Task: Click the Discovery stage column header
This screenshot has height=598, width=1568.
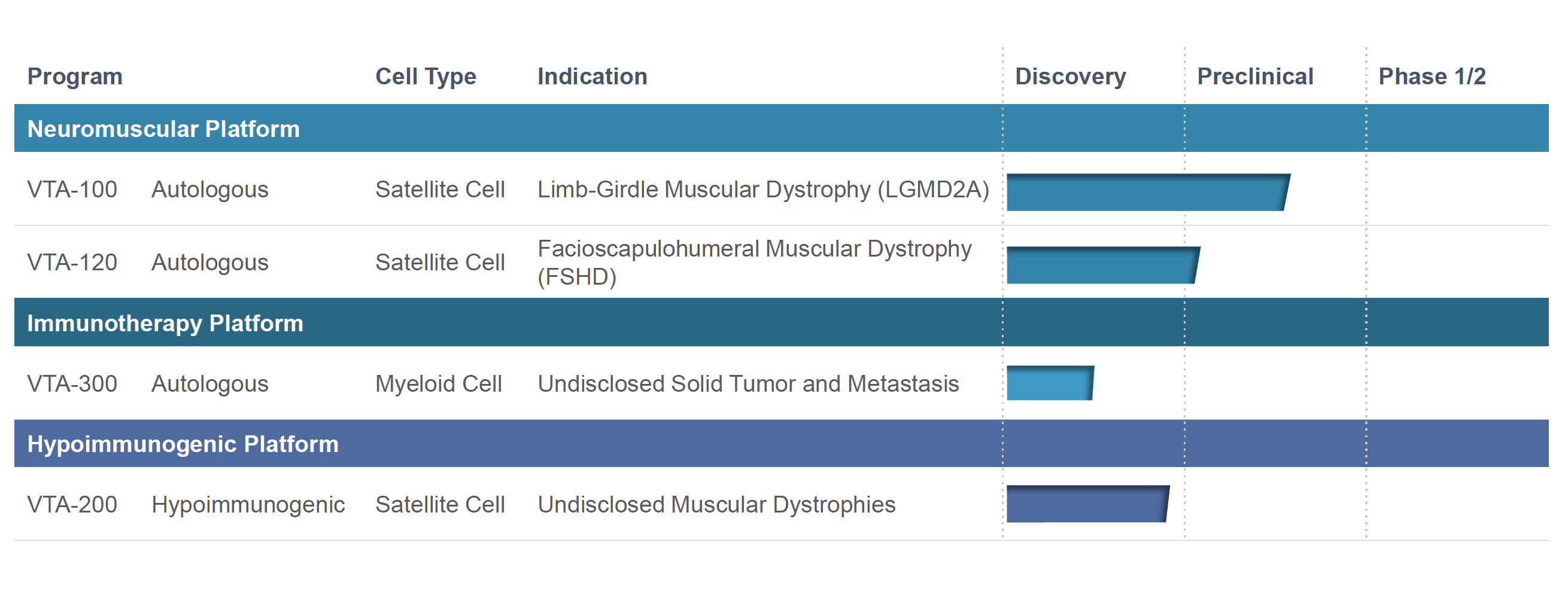Action: [x=1070, y=77]
